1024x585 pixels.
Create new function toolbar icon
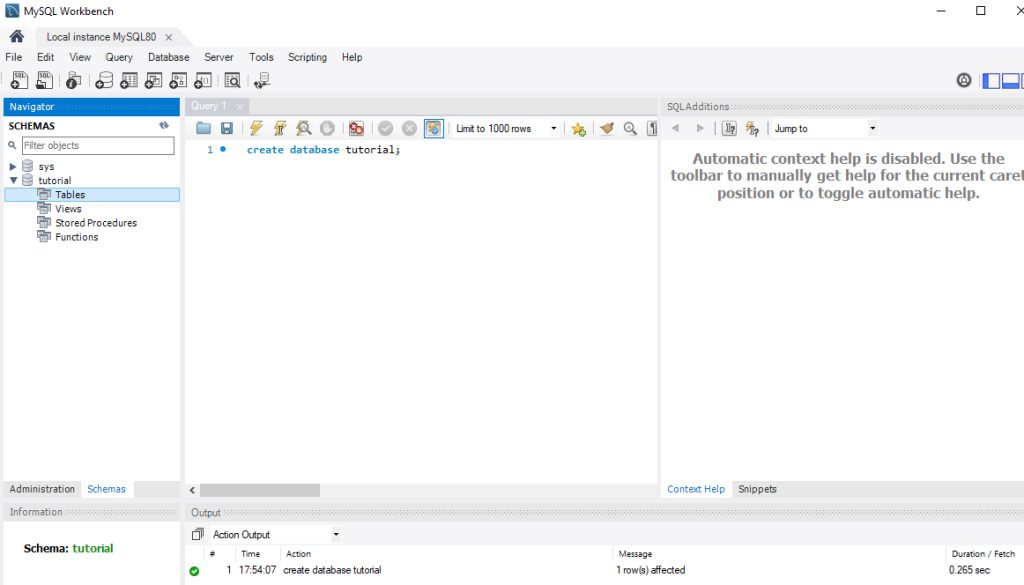click(x=203, y=80)
